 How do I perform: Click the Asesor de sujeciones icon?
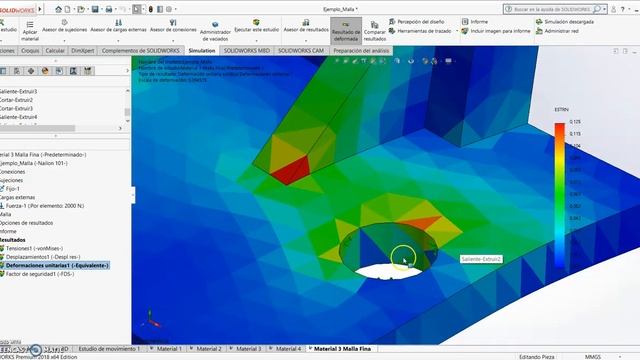point(64,22)
